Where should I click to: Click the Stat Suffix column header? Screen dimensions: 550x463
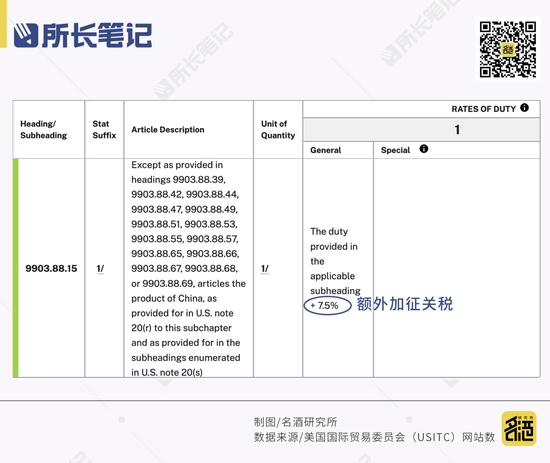coord(104,129)
